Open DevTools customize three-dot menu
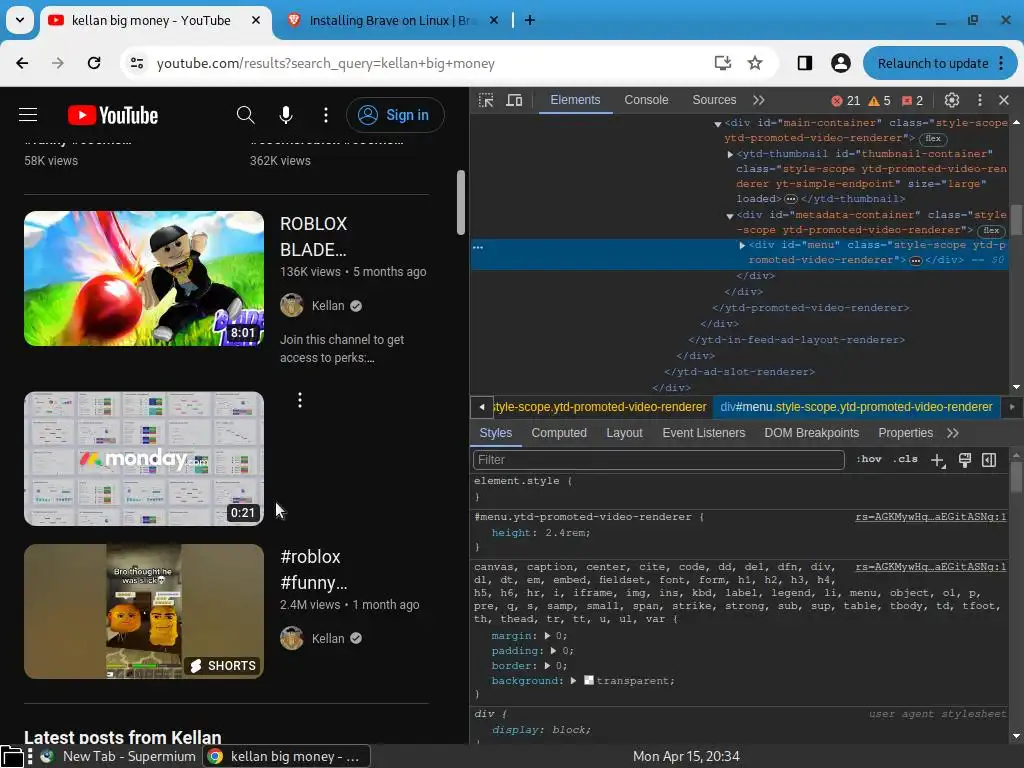The width and height of the screenshot is (1024, 768). 979,100
